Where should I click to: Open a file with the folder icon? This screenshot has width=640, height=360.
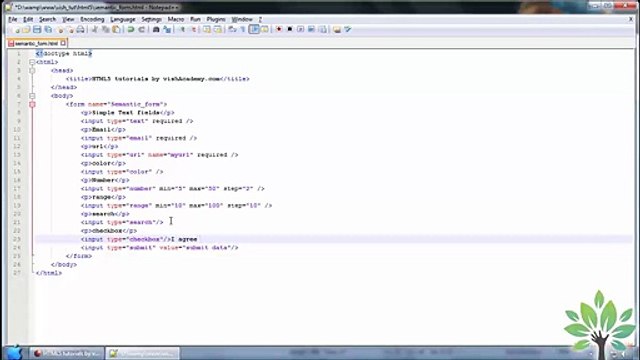pyautogui.click(x=26, y=29)
